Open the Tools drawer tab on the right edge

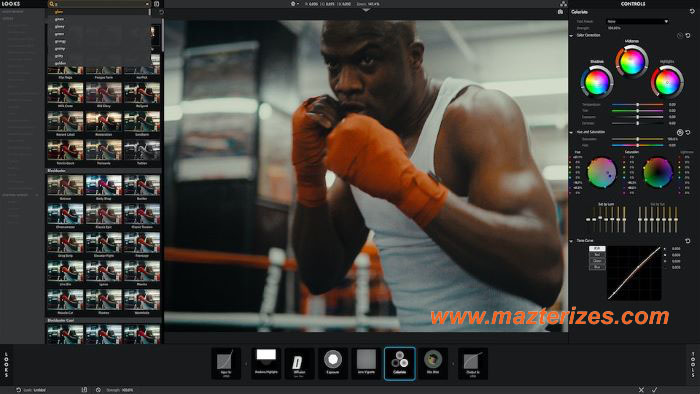[x=693, y=365]
